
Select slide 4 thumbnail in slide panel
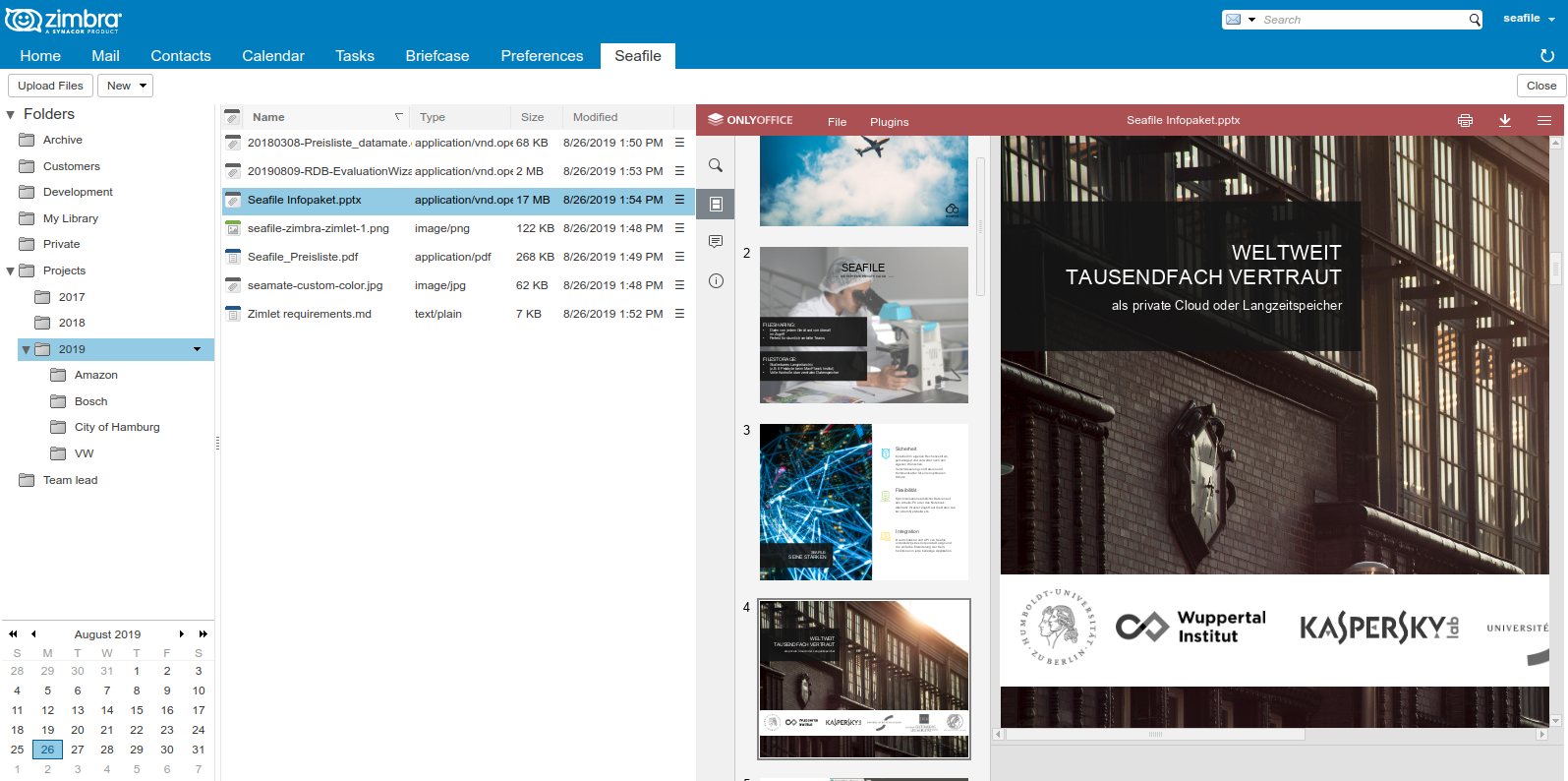[x=864, y=679]
